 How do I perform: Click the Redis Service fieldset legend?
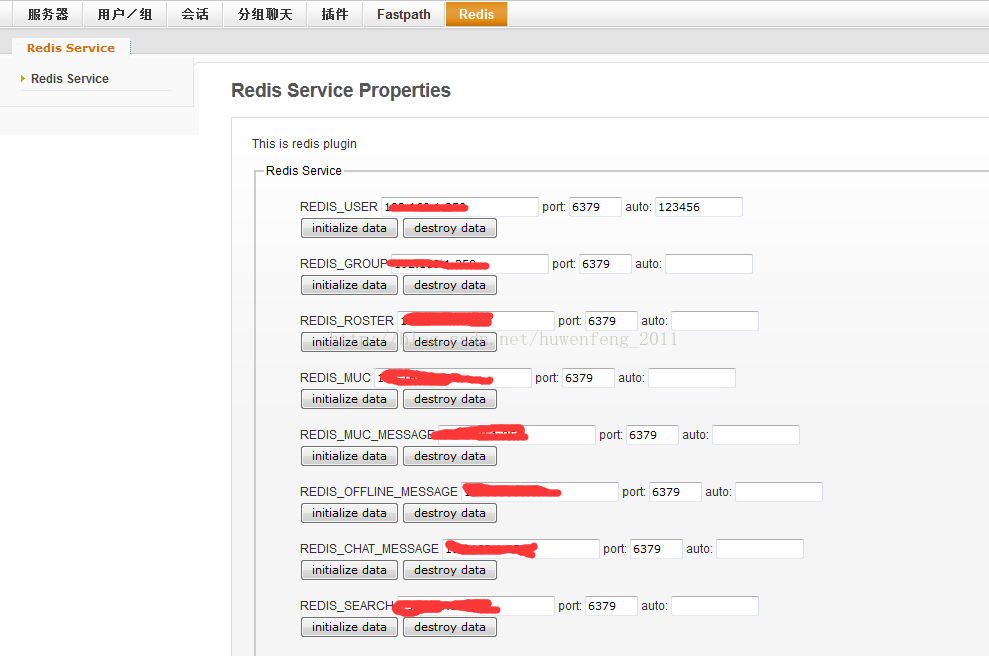tap(303, 171)
